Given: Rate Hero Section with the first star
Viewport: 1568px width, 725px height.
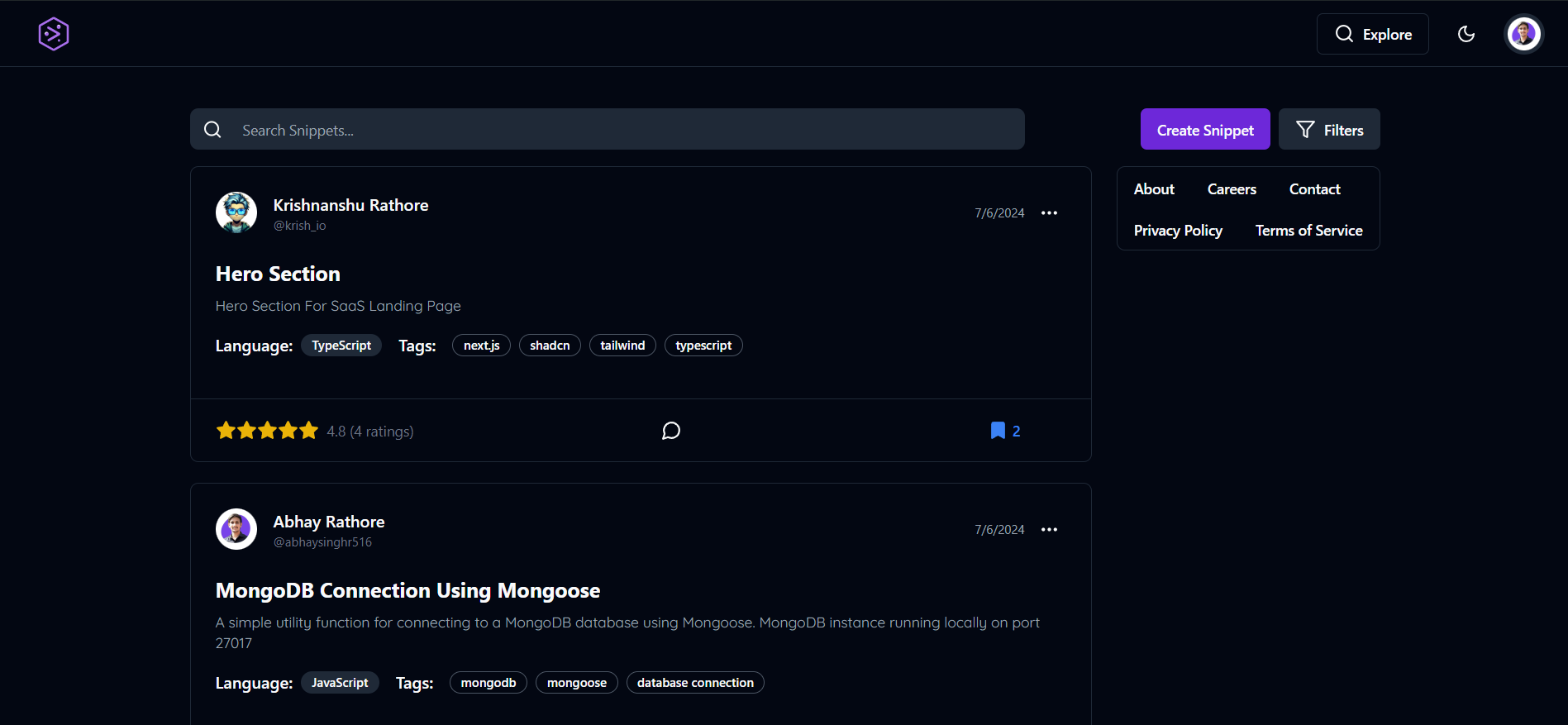Looking at the screenshot, I should click(x=226, y=431).
